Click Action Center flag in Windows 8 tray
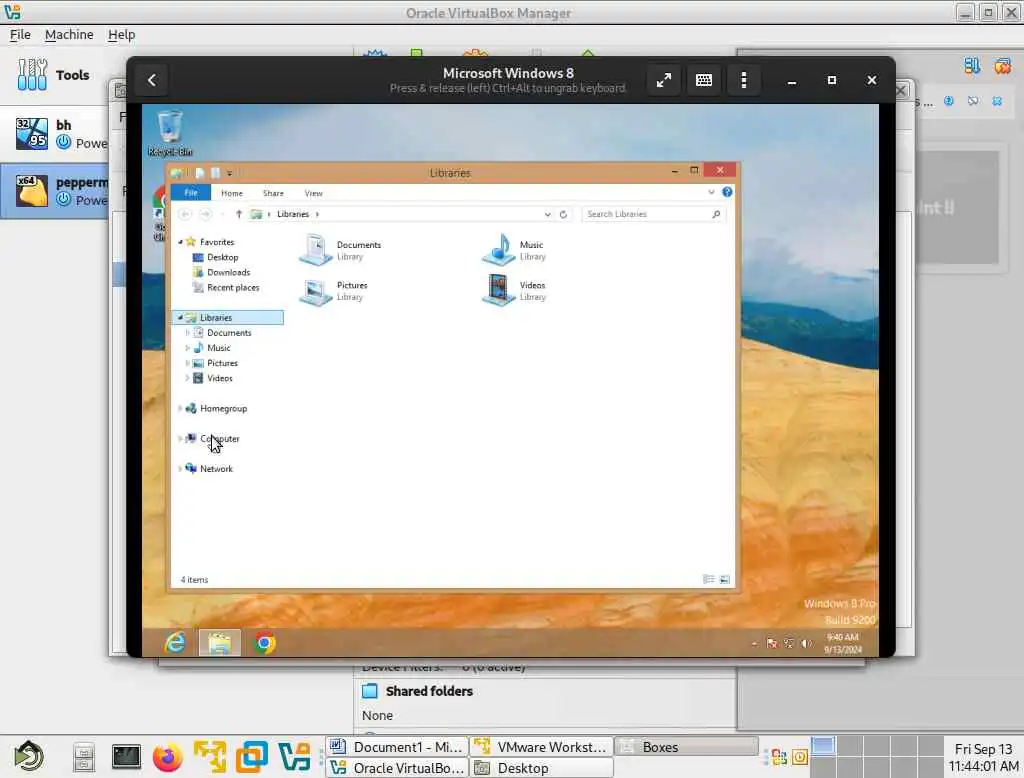 [772, 643]
